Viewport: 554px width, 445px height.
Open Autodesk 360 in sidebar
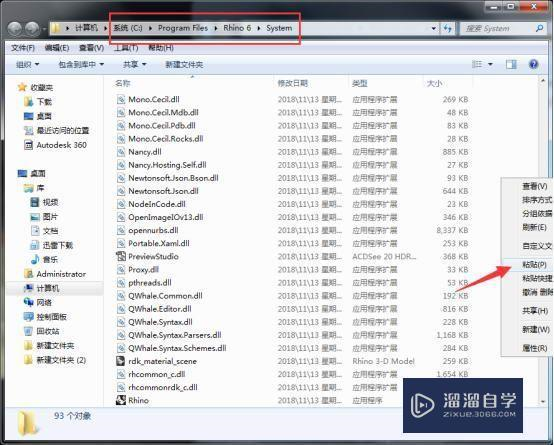coord(55,145)
